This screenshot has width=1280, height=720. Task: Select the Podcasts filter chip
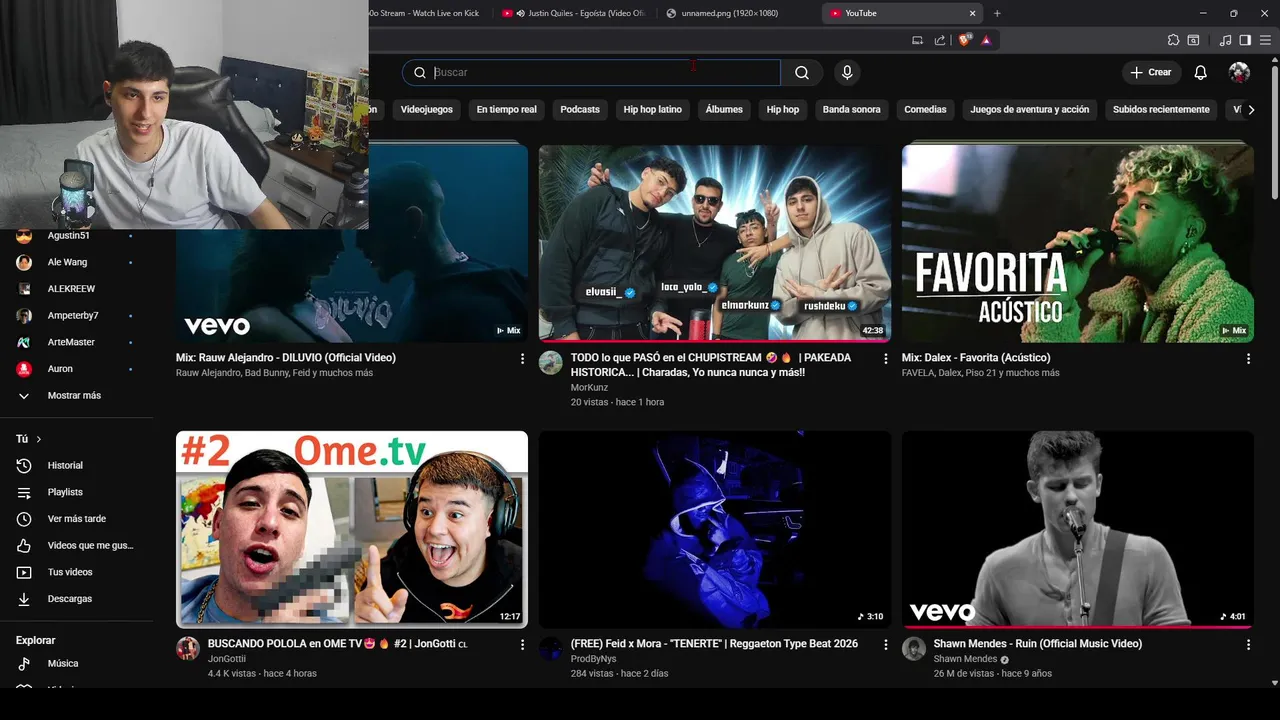580,109
